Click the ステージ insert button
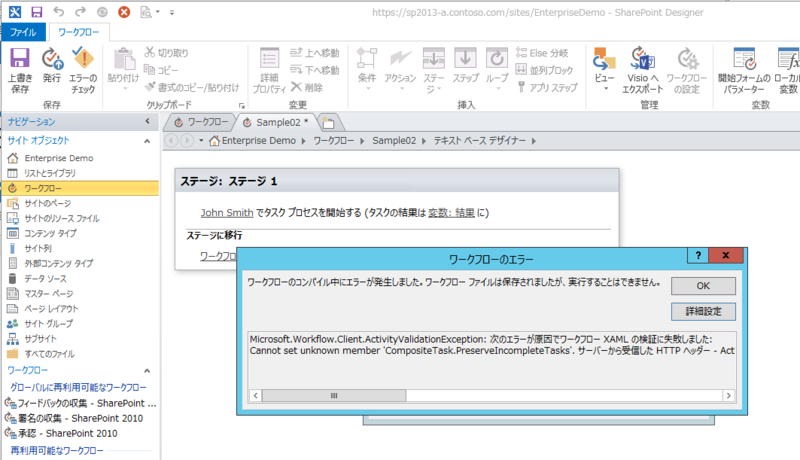 434,70
